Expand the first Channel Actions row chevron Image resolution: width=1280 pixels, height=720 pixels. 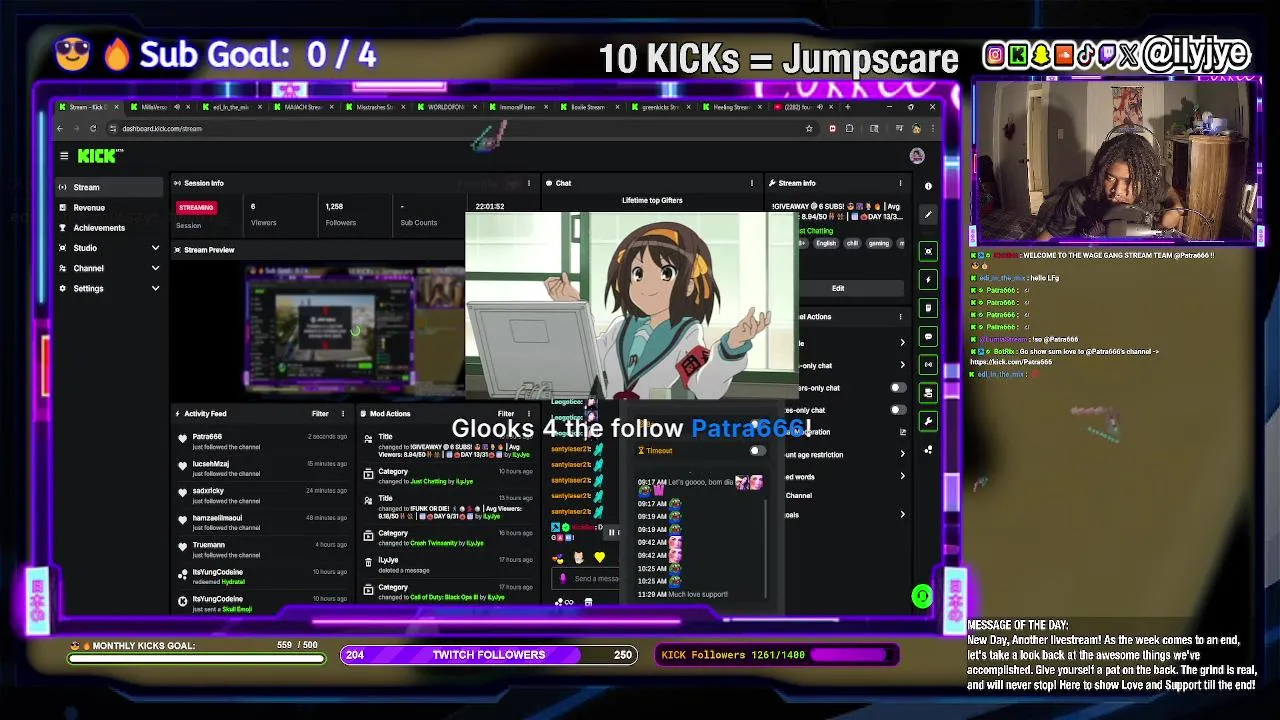click(x=902, y=343)
